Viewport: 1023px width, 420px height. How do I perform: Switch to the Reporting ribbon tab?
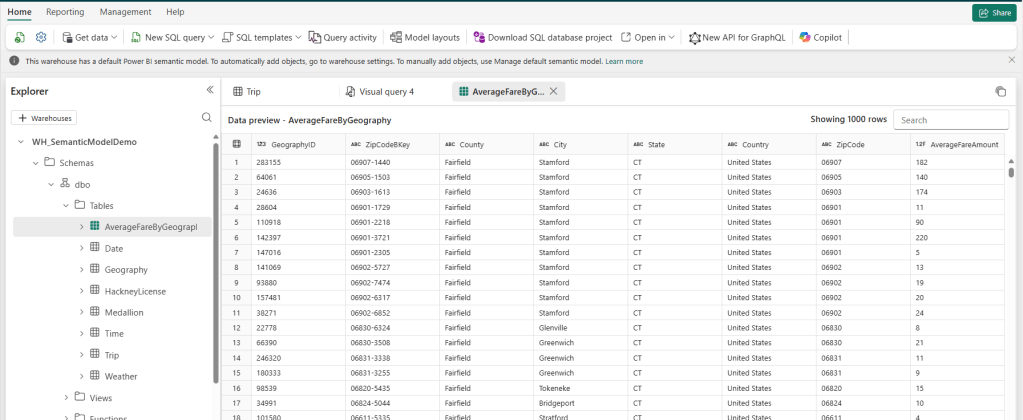(65, 11)
